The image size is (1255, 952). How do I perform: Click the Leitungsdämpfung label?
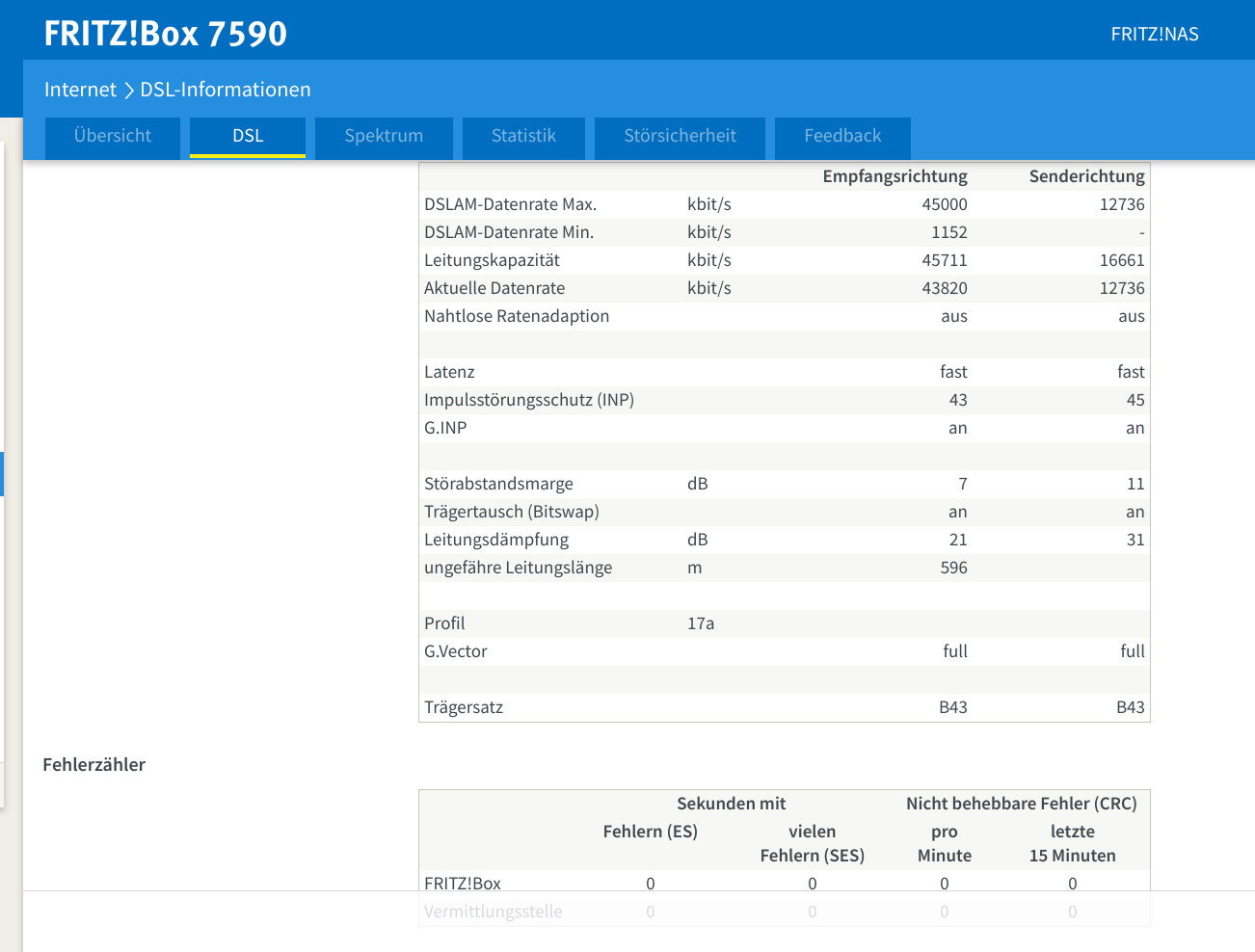click(496, 540)
